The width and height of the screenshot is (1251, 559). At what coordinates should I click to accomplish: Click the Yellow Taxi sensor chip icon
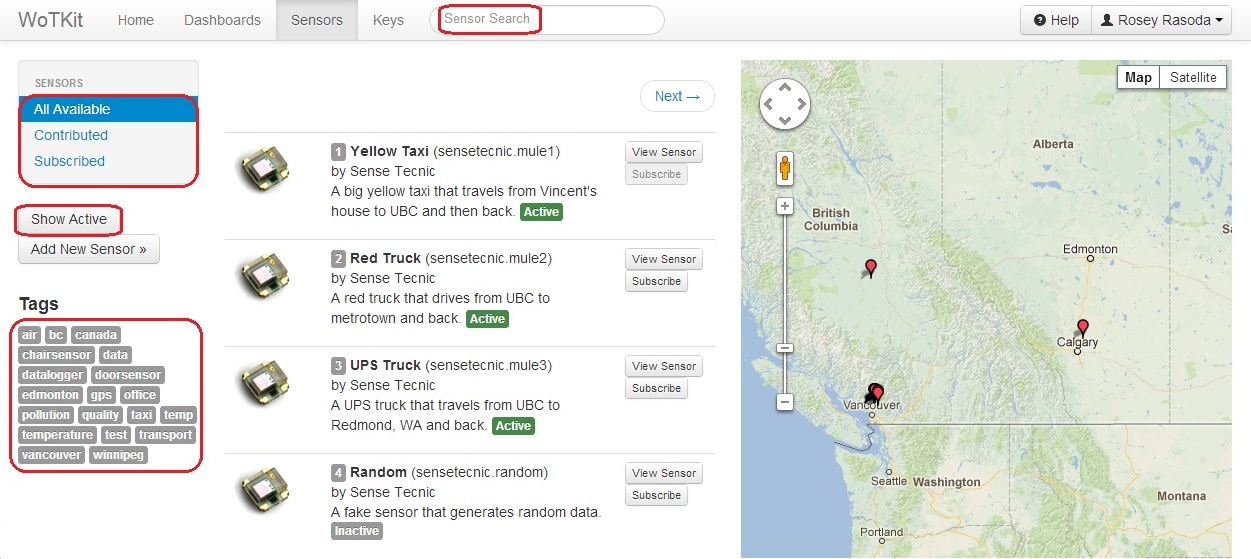pos(262,171)
